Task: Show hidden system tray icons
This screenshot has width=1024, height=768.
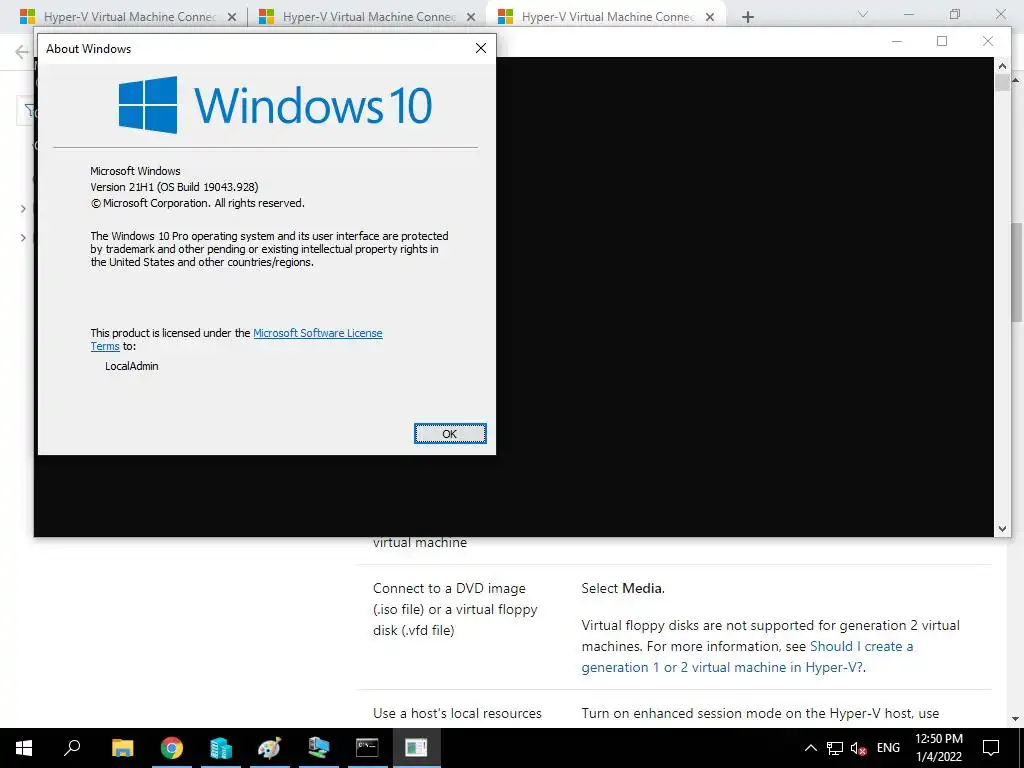Action: tap(810, 748)
